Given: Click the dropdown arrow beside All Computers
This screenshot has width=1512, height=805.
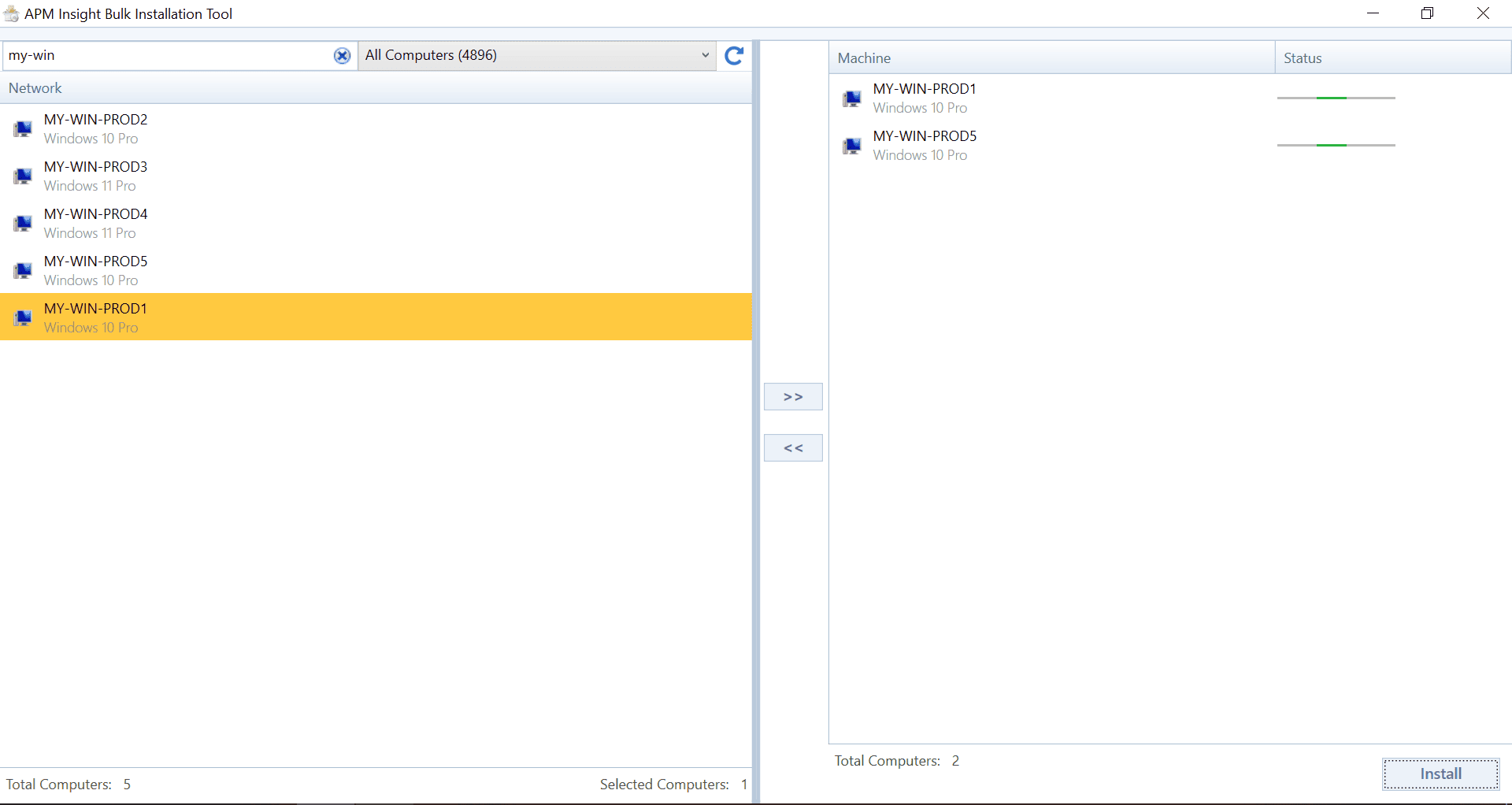Looking at the screenshot, I should coord(705,55).
